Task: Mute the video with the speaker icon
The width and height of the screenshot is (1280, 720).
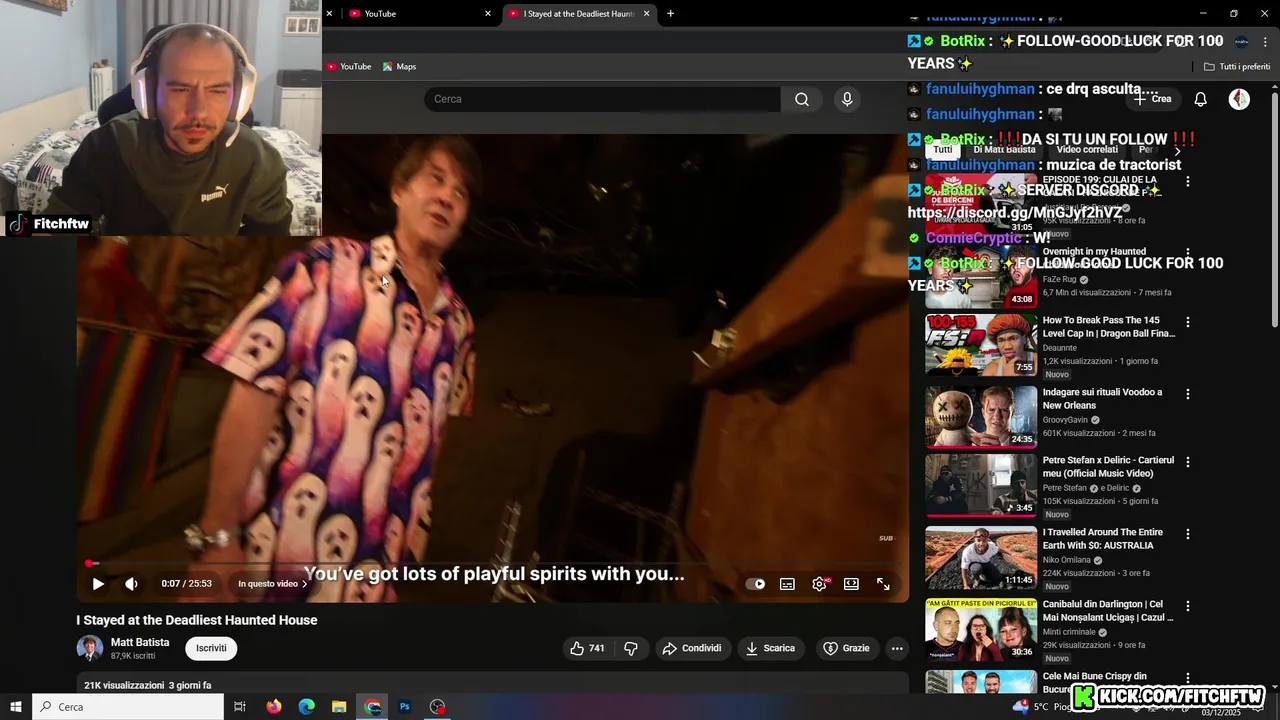Action: pos(131,584)
